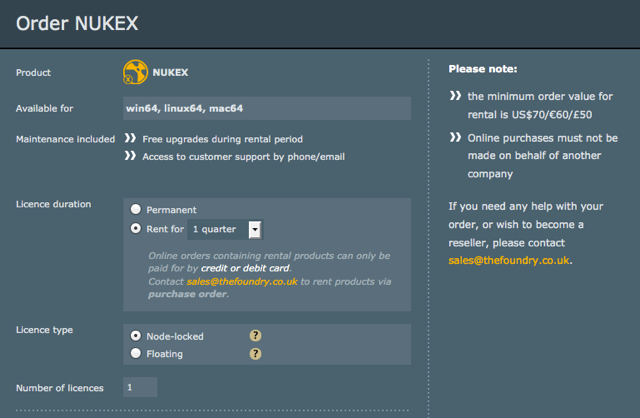
Task: Click the 'Product' label
Action: [x=33, y=73]
